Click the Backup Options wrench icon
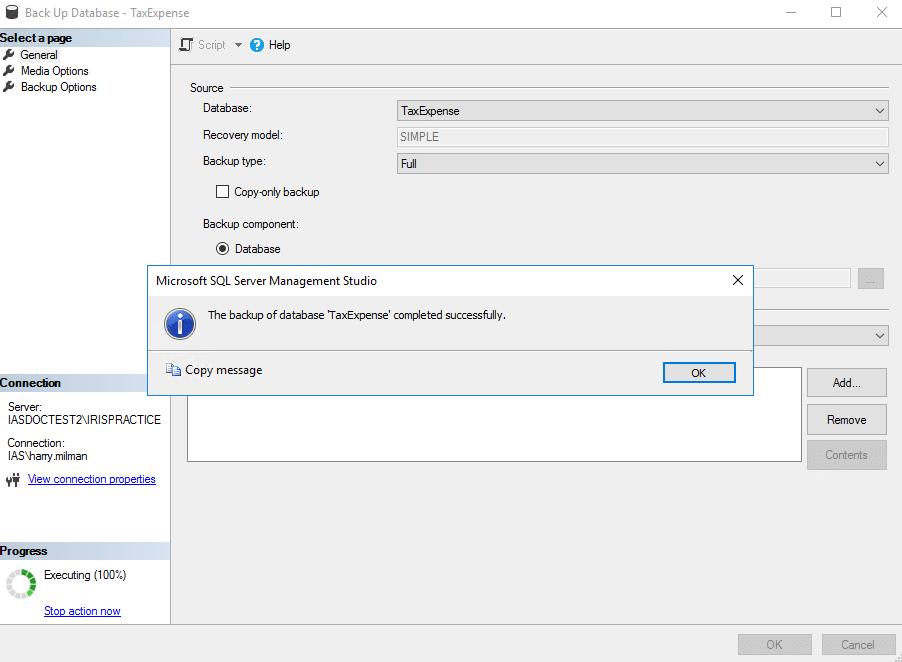Viewport: 902px width, 662px height. pos(9,87)
